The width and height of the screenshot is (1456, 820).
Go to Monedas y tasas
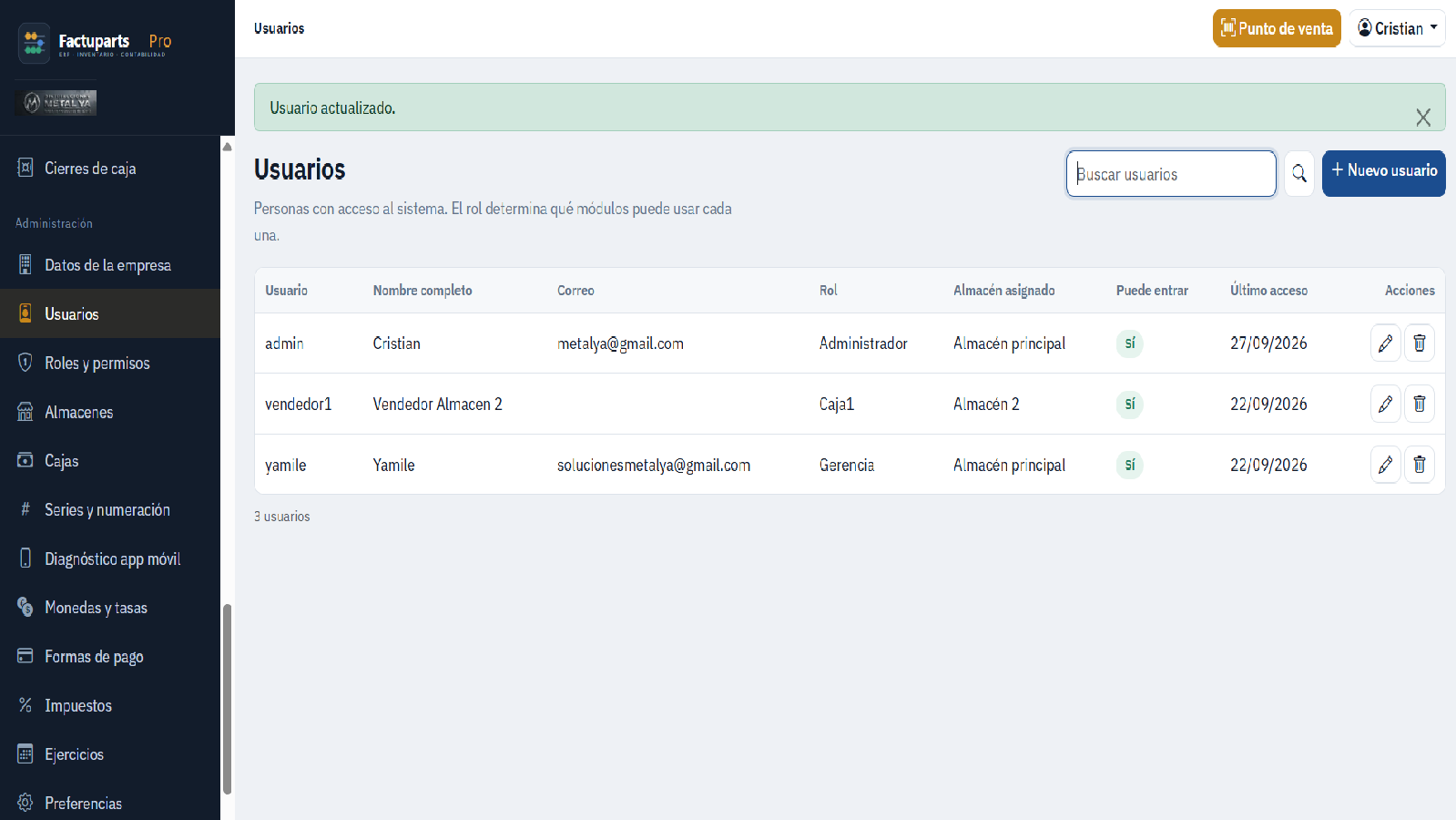click(110, 608)
